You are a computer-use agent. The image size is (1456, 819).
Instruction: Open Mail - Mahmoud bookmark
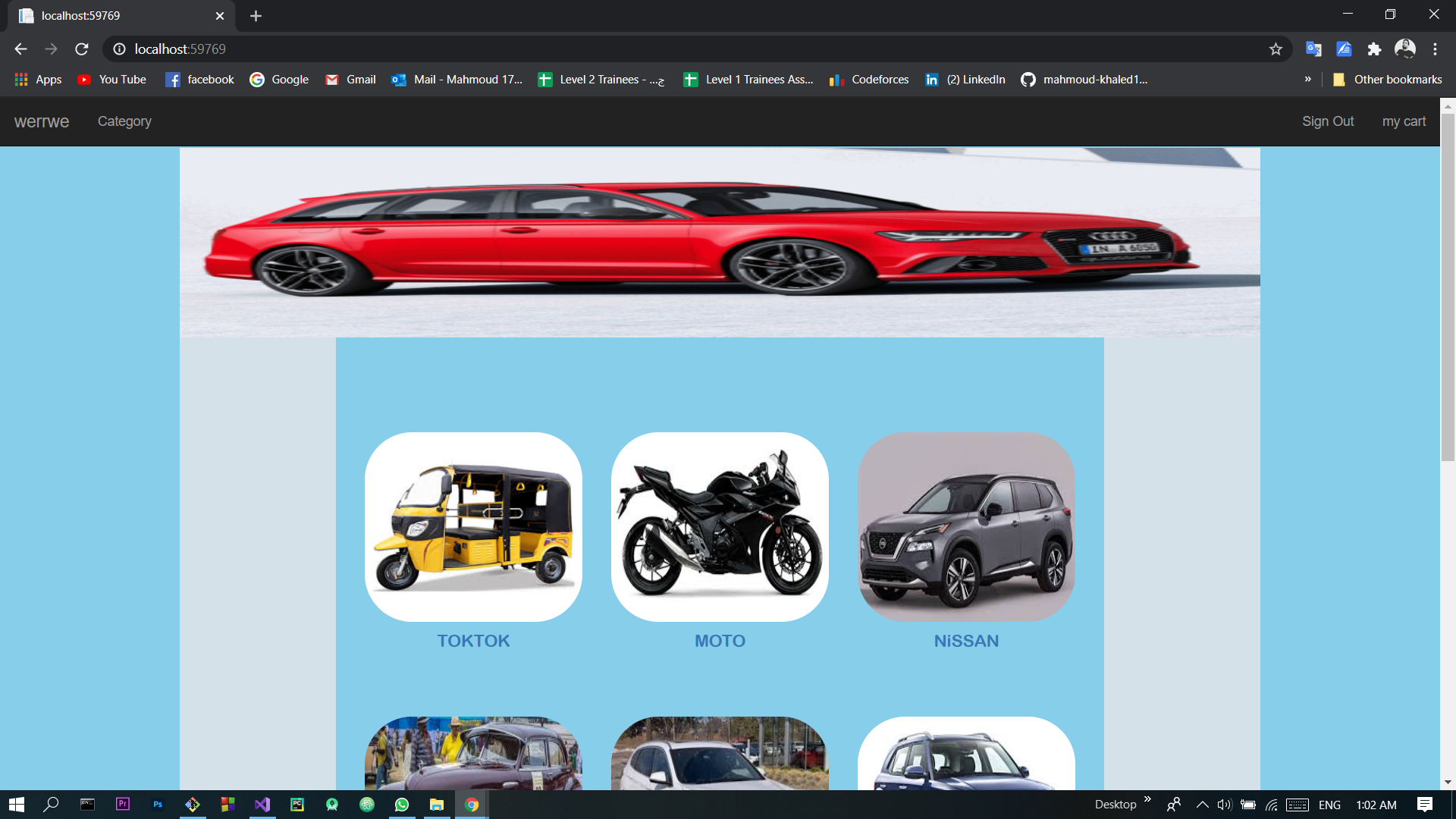click(457, 80)
